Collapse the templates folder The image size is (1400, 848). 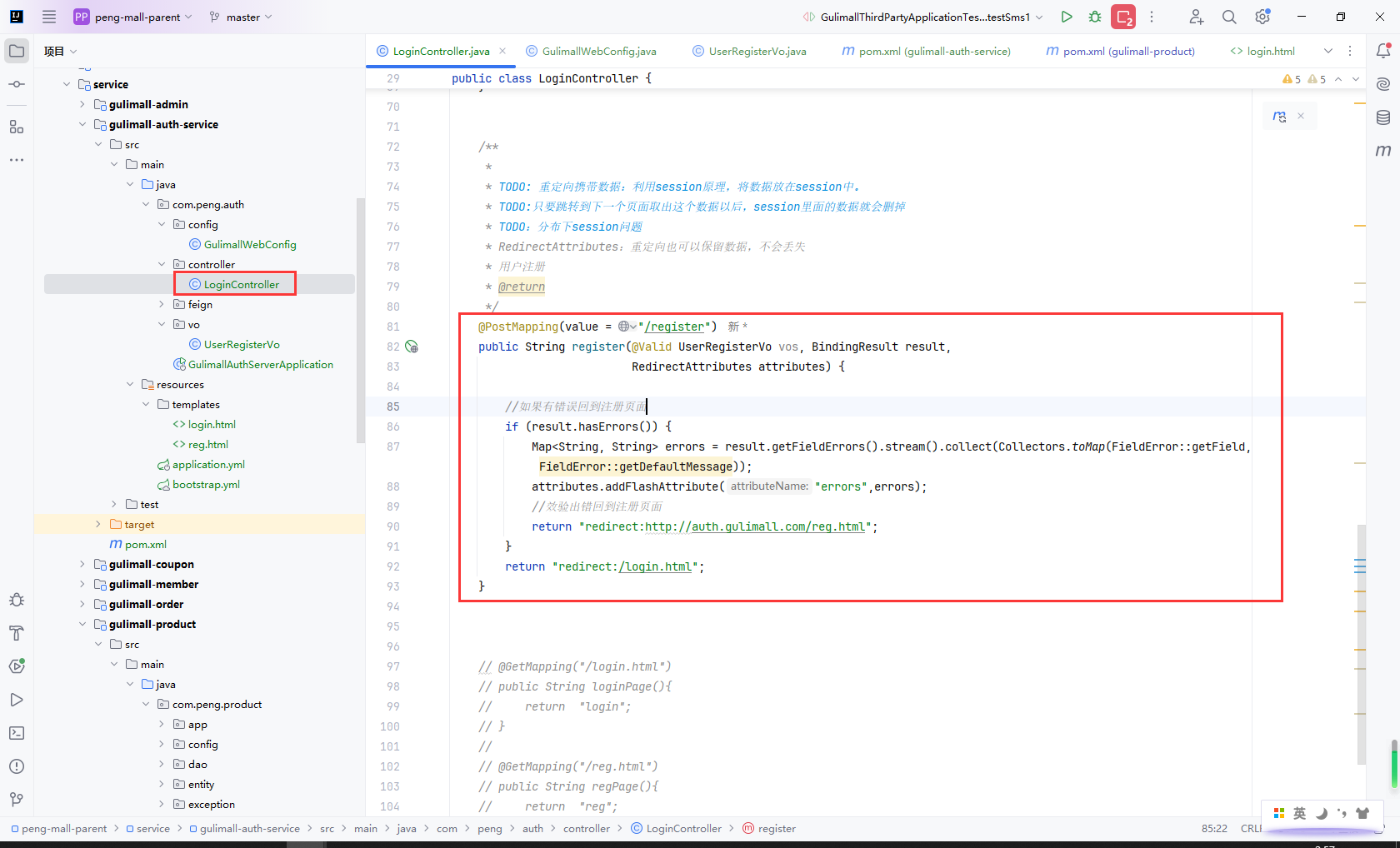(x=146, y=404)
